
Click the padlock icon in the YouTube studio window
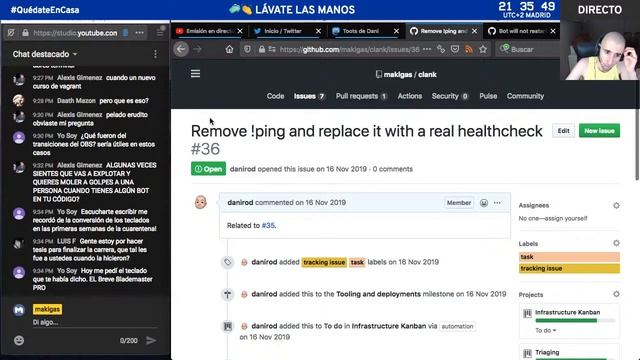click(25, 33)
